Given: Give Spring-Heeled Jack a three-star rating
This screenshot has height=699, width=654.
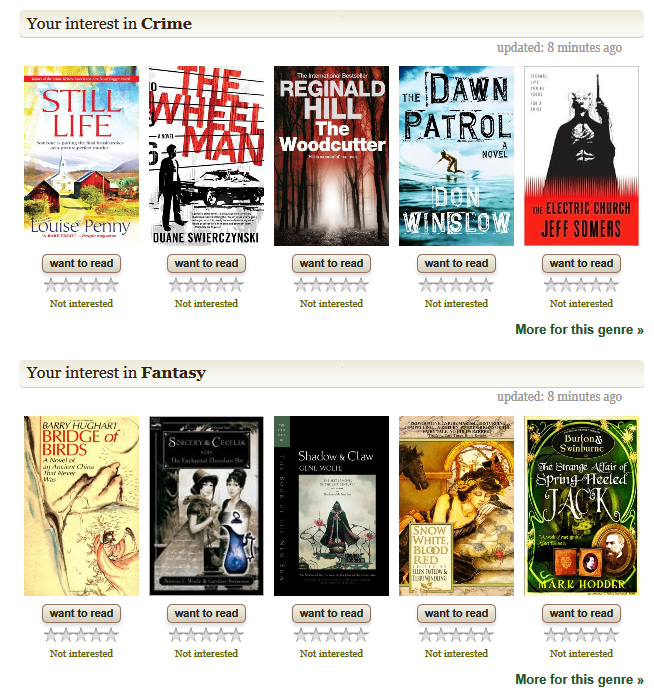Looking at the screenshot, I should [581, 635].
